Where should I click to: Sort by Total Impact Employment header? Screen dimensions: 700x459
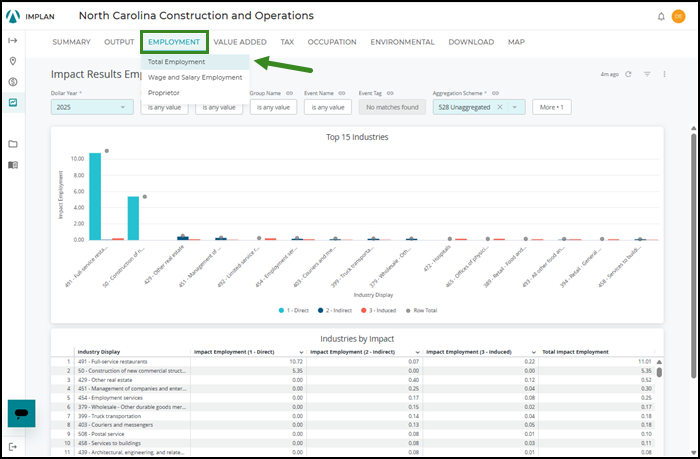click(575, 352)
